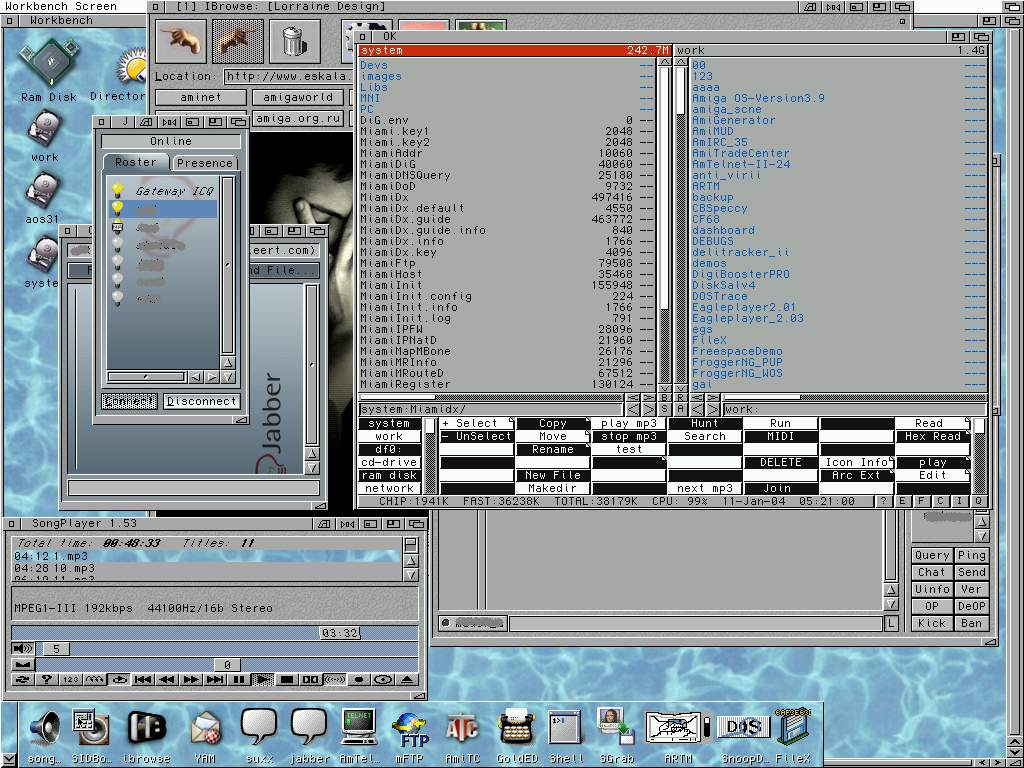The width and height of the screenshot is (1024, 768).
Task: Select the cd-drive device button
Action: point(389,462)
